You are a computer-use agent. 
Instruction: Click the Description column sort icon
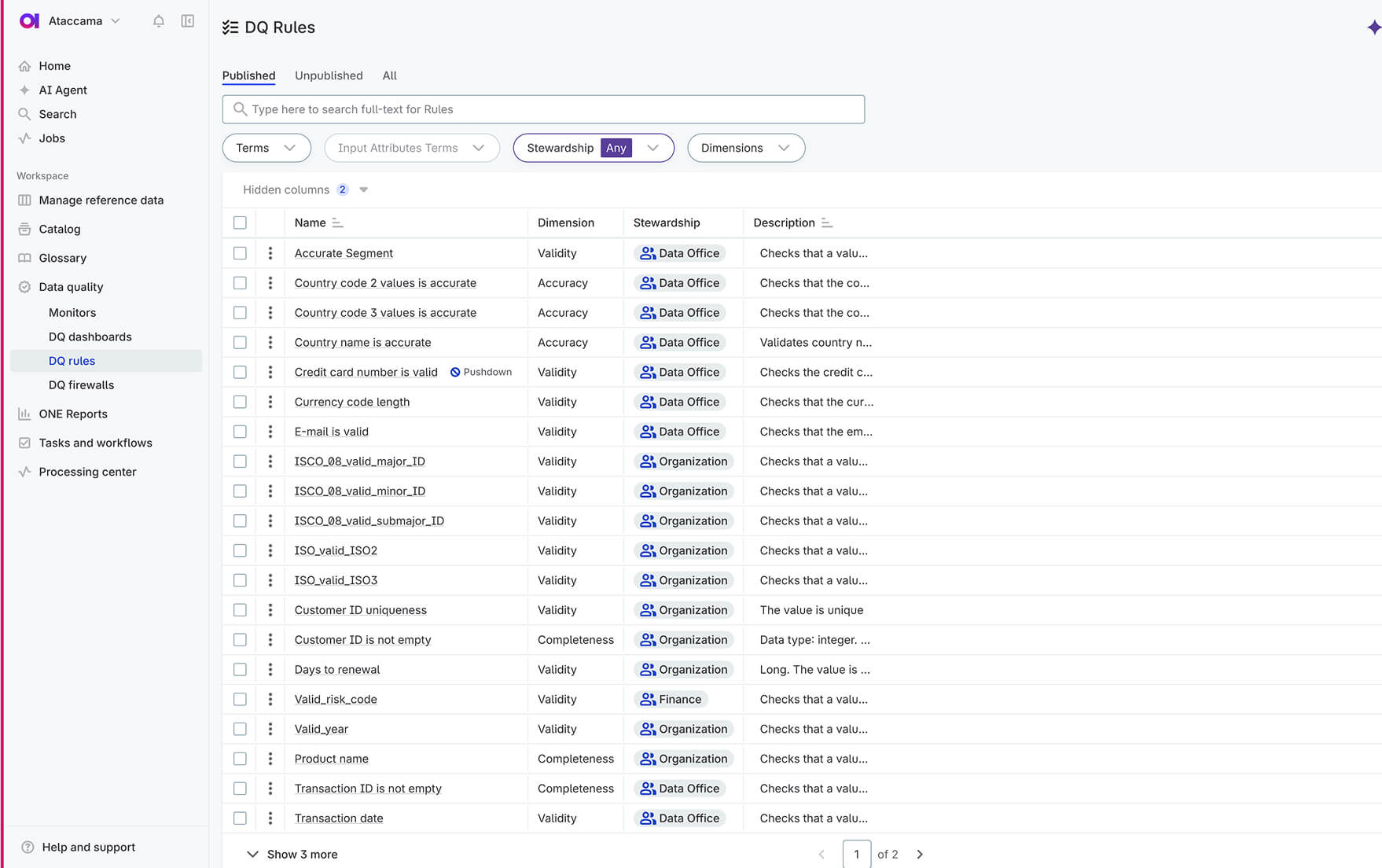pyautogui.click(x=826, y=223)
